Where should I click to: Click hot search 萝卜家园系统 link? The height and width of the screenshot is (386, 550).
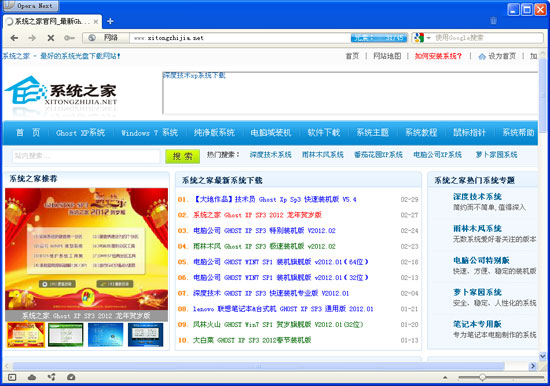(496, 155)
